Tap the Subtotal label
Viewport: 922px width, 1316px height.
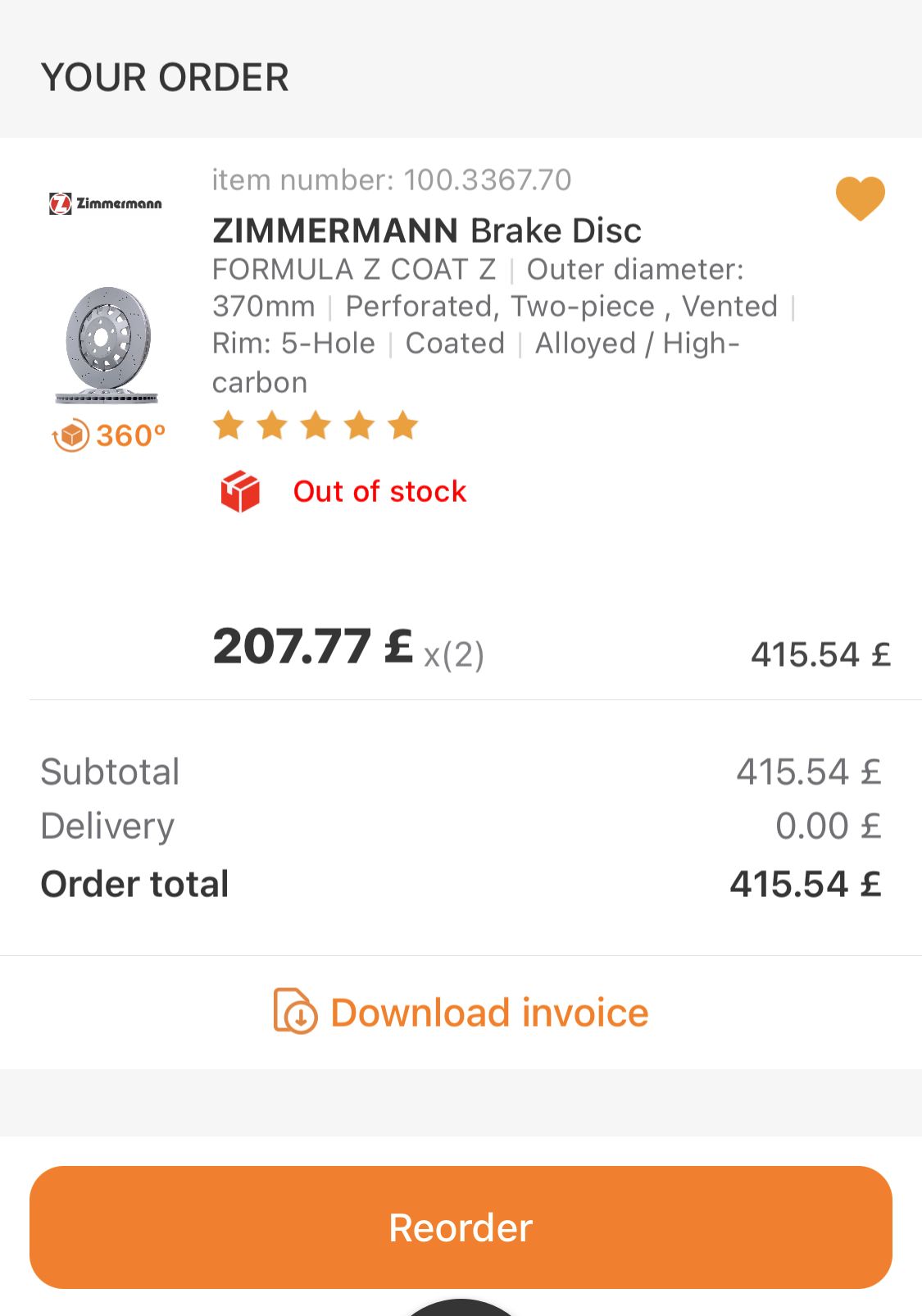click(110, 772)
